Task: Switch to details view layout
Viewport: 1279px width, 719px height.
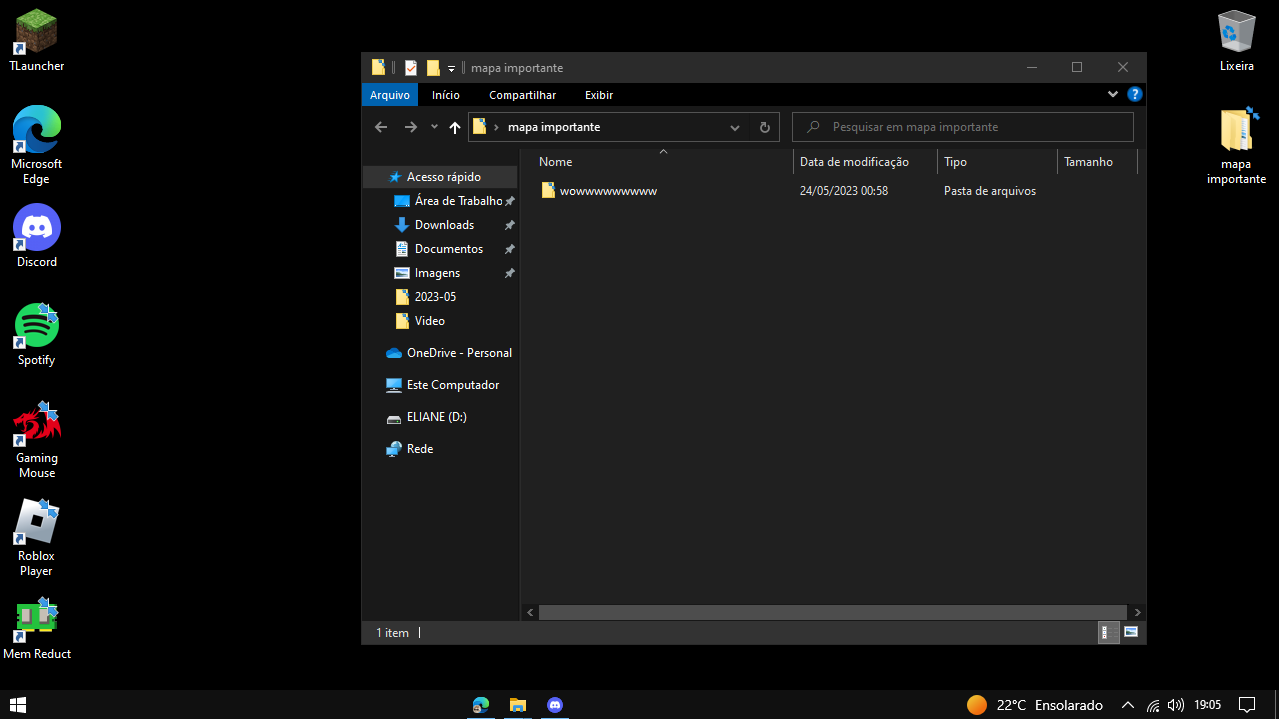Action: (1109, 632)
